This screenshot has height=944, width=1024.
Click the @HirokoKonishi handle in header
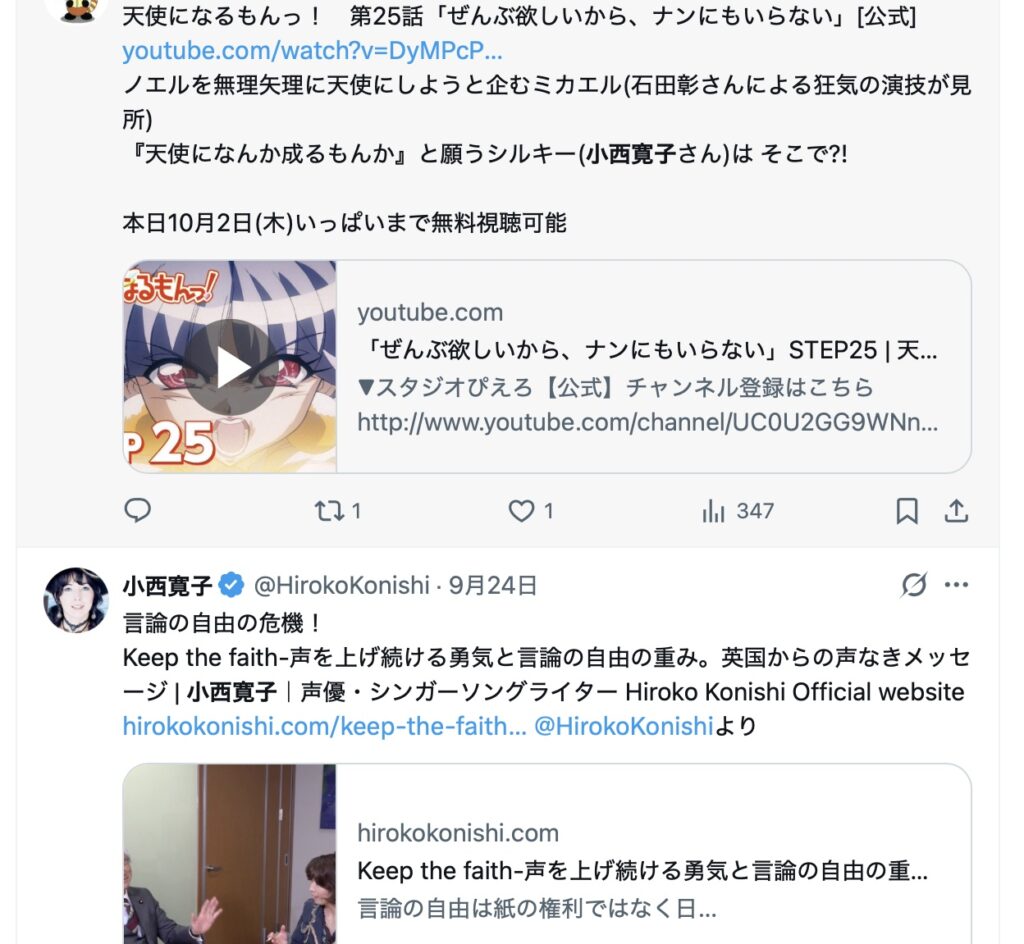[341, 586]
